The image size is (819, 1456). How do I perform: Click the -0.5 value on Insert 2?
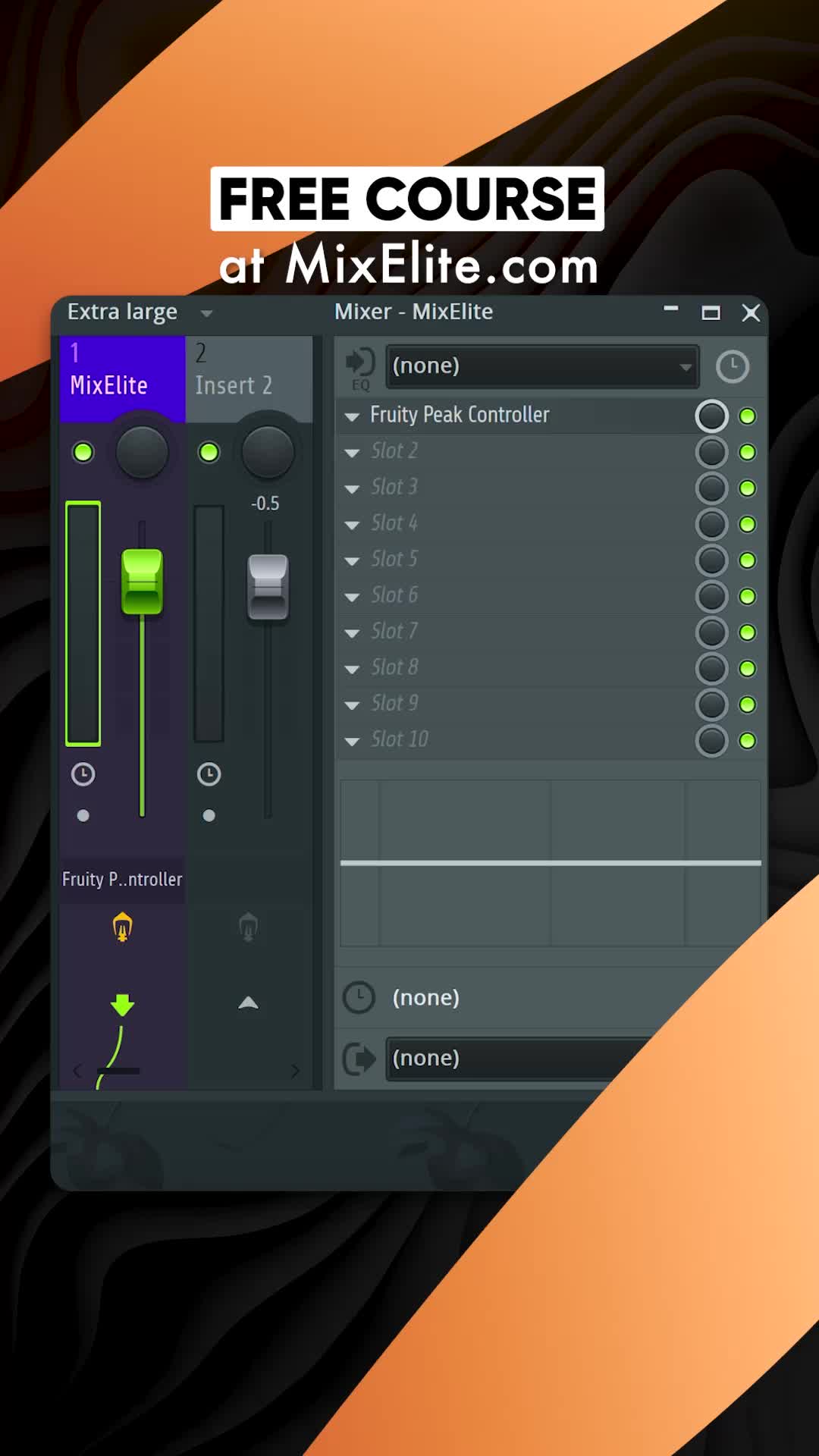coord(265,504)
